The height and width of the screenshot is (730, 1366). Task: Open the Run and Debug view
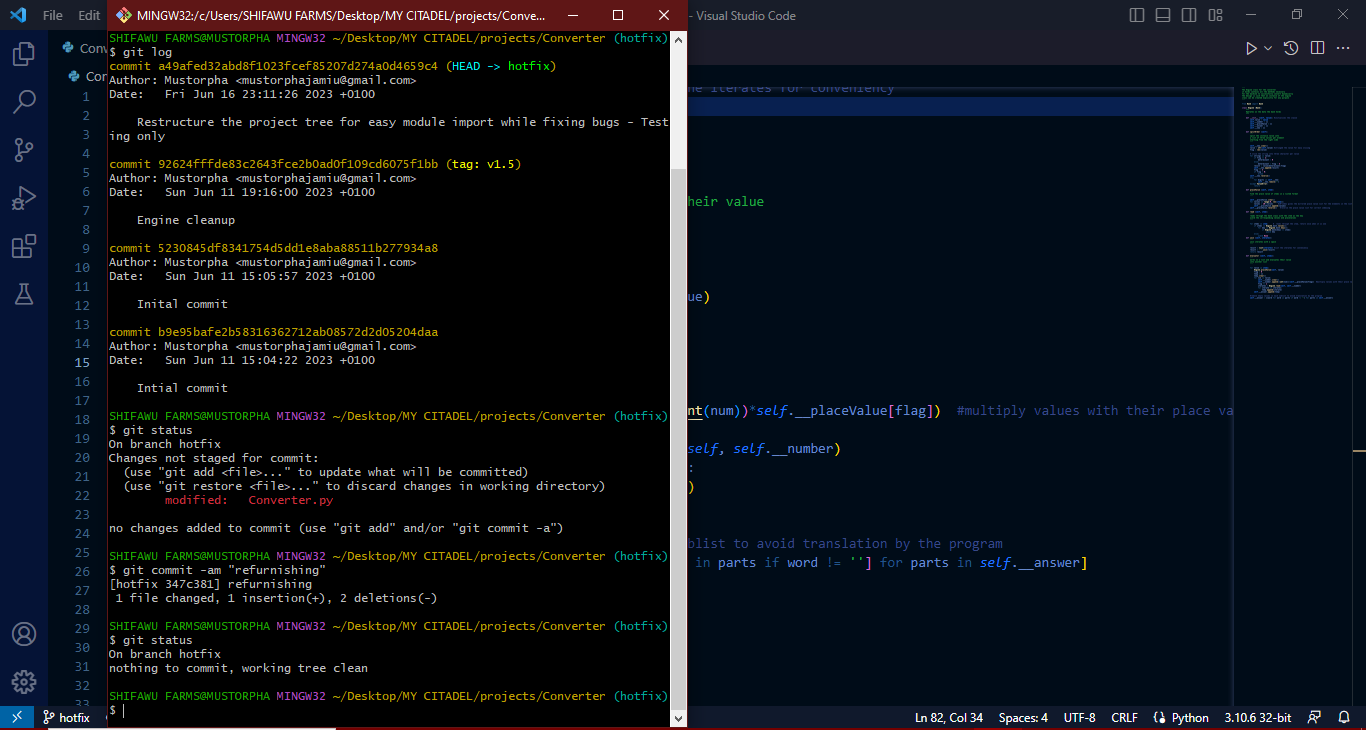(24, 198)
